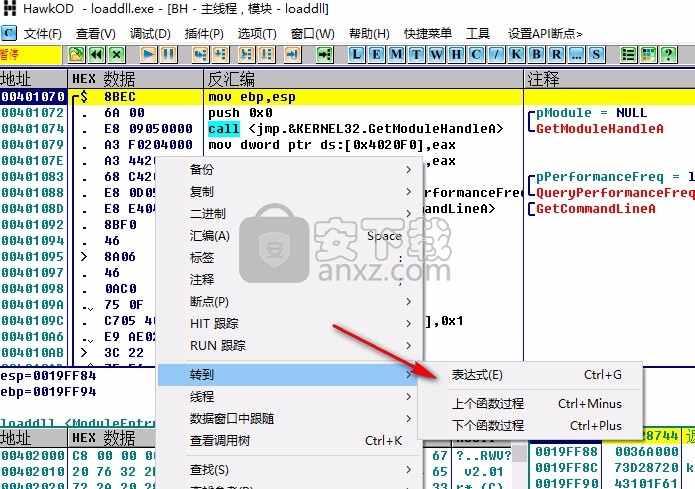Open Memory map with M button
695x489 pixels.
(396, 55)
